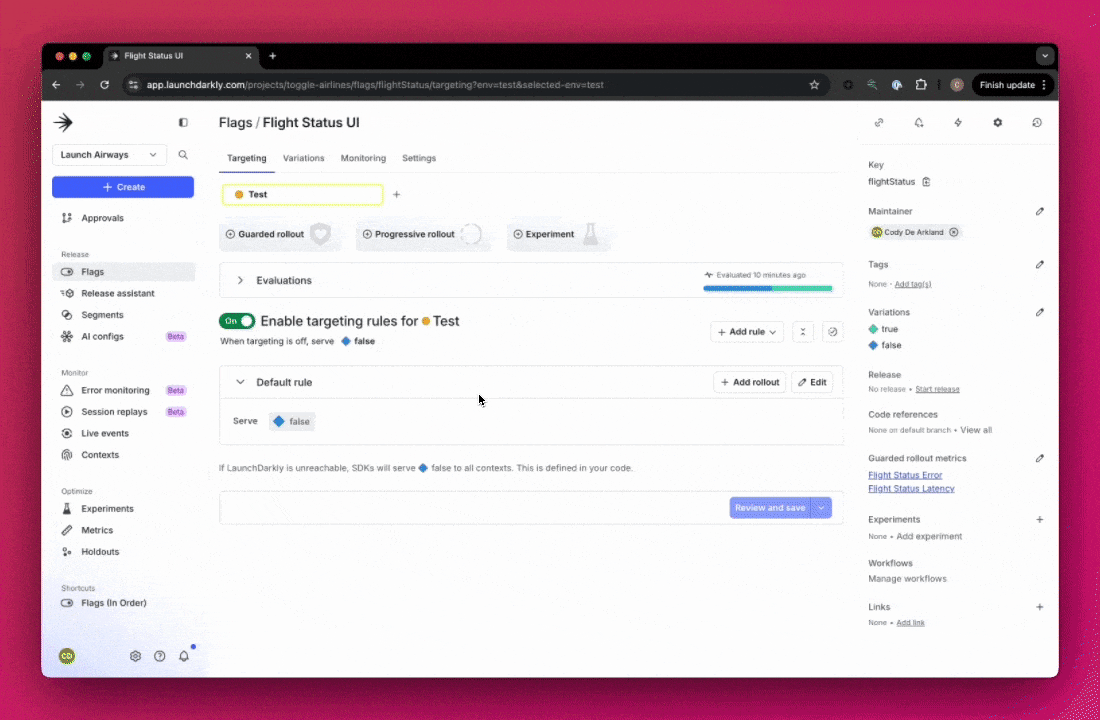The image size is (1100, 720).
Task: Open notifications bell at sidebar bottom
Action: 184,656
